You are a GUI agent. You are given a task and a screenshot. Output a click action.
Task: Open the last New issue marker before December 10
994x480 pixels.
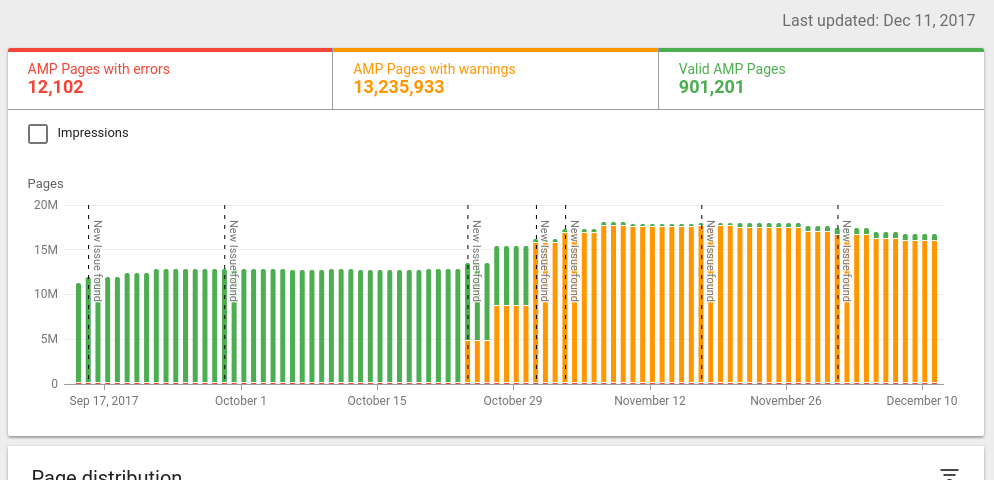tap(845, 260)
